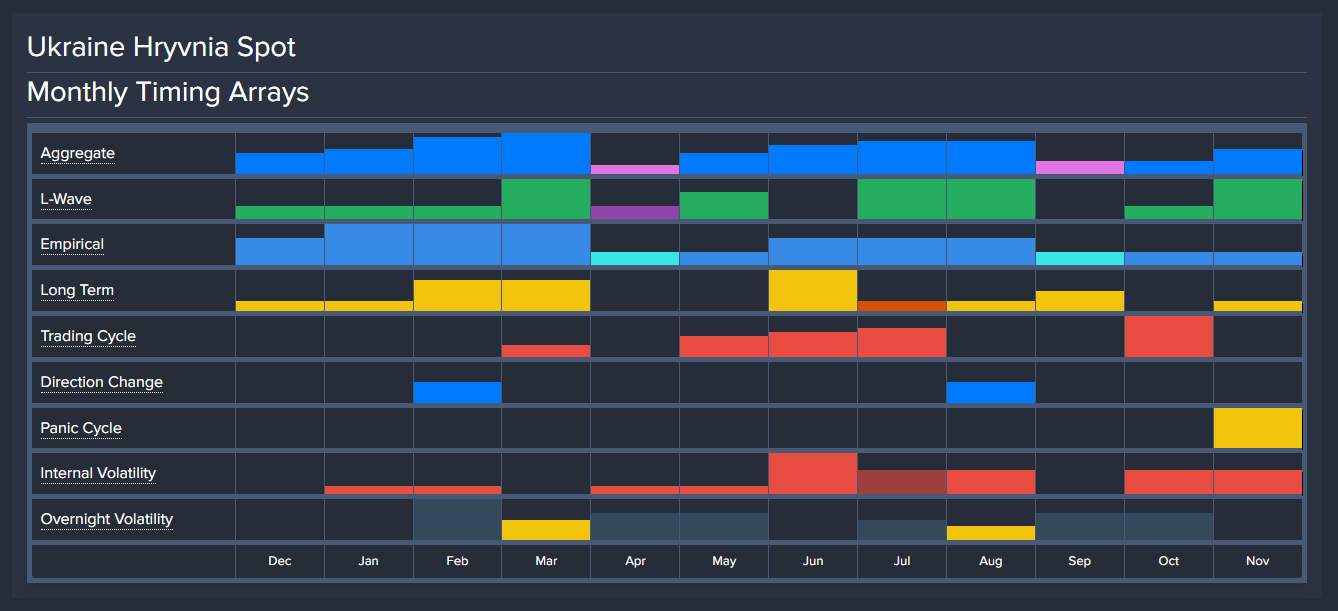Image resolution: width=1338 pixels, height=611 pixels.
Task: Click the orange Long Term bar in July
Action: click(901, 306)
